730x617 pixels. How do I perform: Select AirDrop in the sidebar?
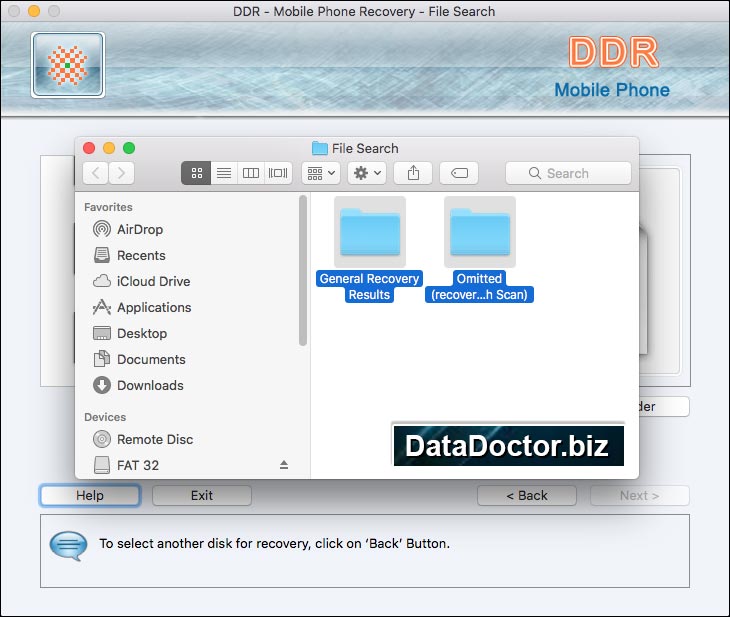[x=139, y=229]
